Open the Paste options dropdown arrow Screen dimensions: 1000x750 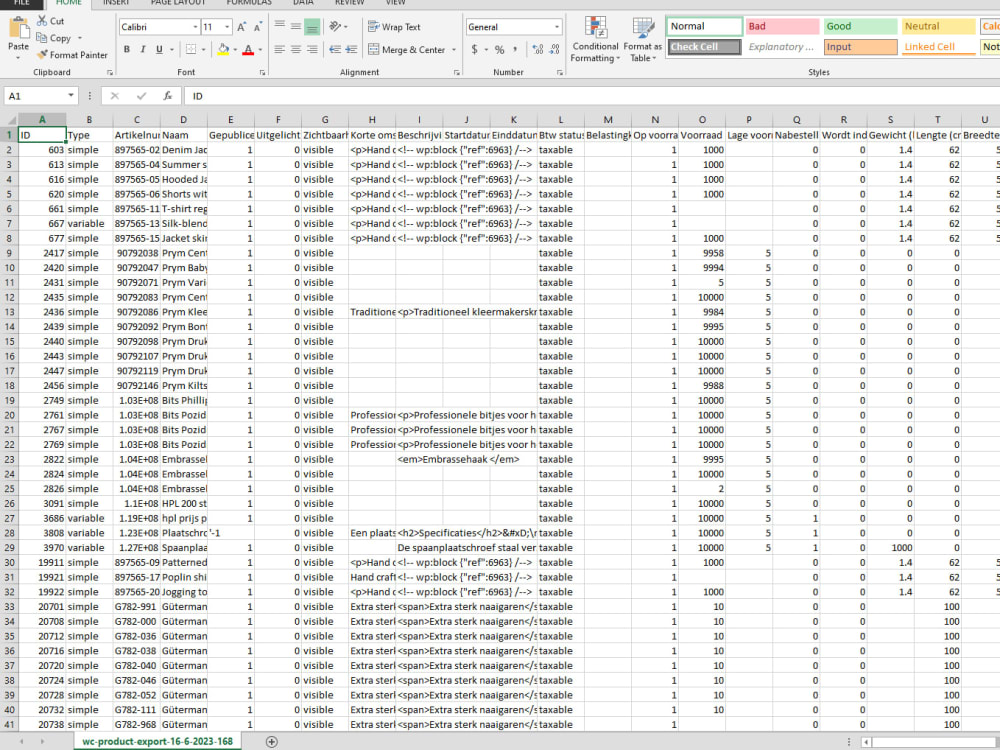(x=18, y=58)
